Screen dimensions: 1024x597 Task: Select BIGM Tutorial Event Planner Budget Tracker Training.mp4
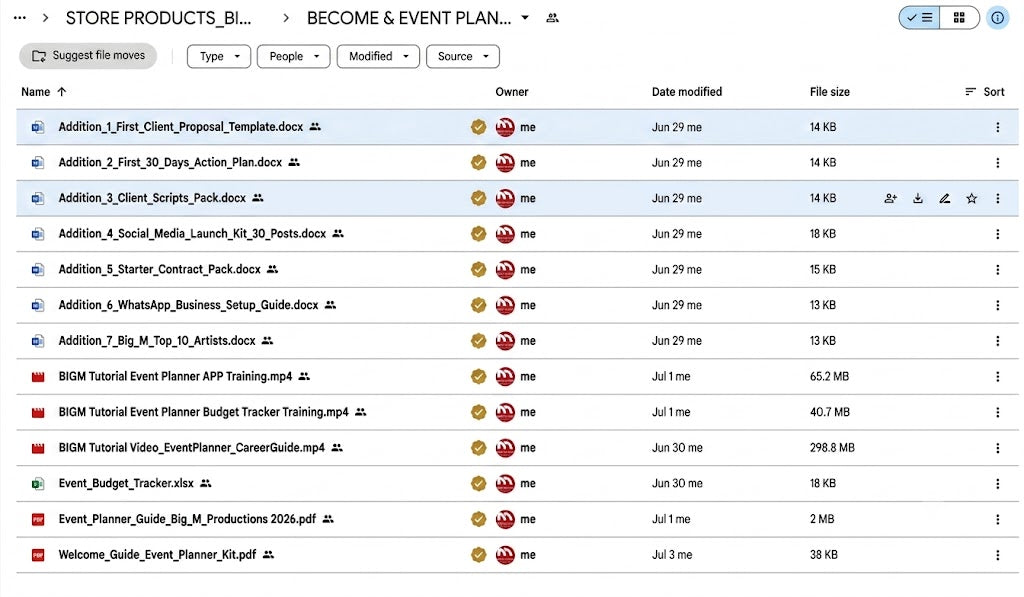(517, 412)
